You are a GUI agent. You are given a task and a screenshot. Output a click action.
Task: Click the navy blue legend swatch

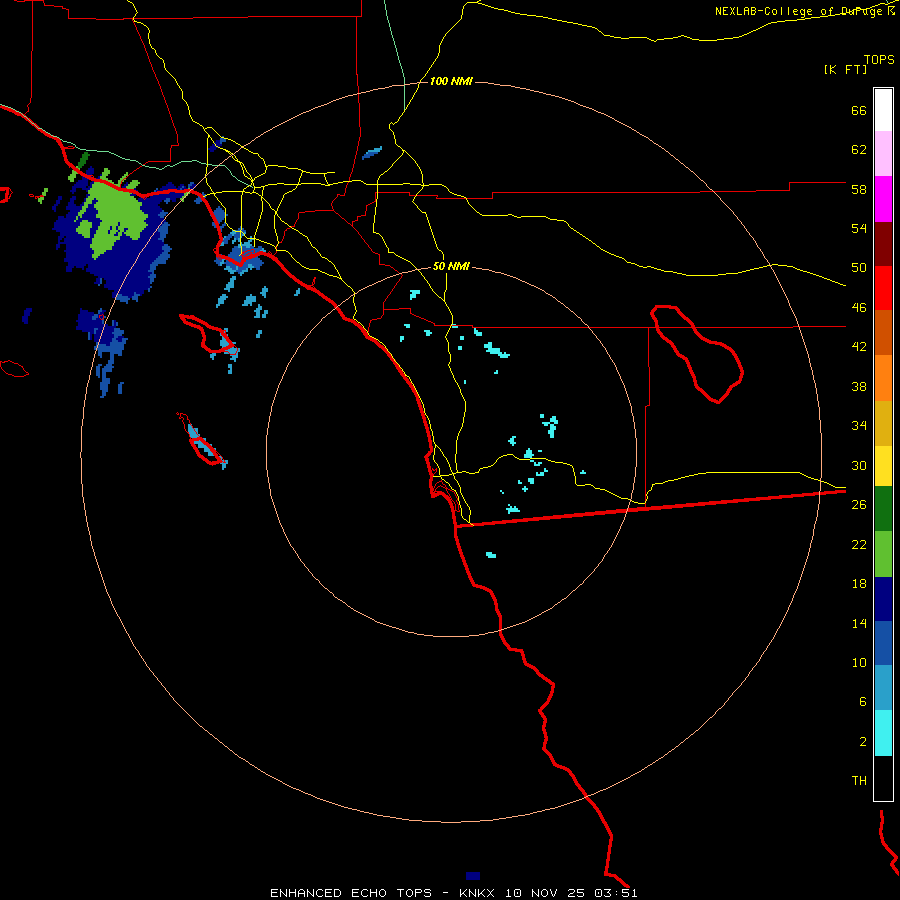click(883, 599)
